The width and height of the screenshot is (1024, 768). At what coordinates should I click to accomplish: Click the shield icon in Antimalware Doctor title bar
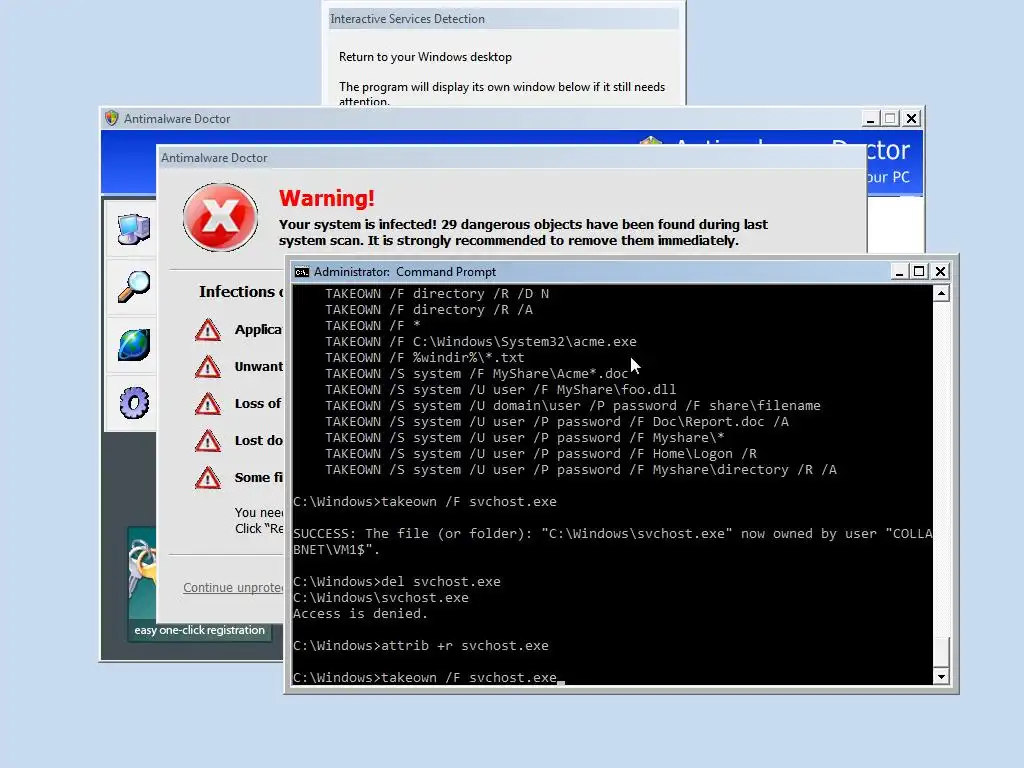tap(112, 118)
